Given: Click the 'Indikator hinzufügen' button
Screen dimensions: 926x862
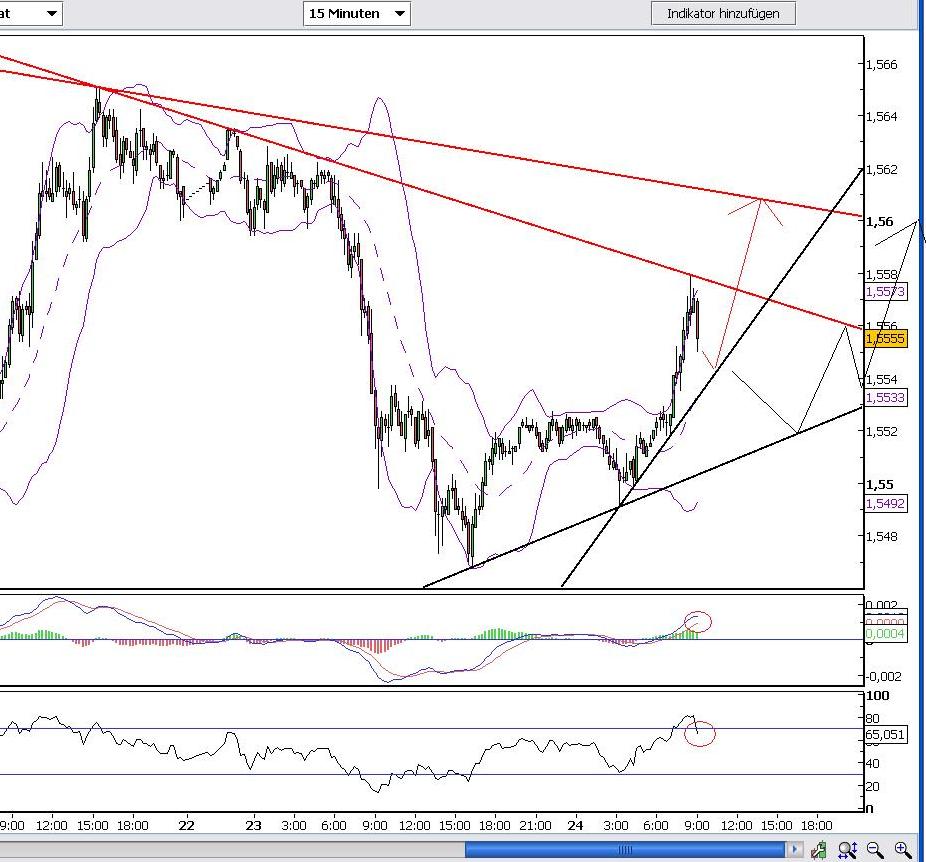Looking at the screenshot, I should 723,14.
